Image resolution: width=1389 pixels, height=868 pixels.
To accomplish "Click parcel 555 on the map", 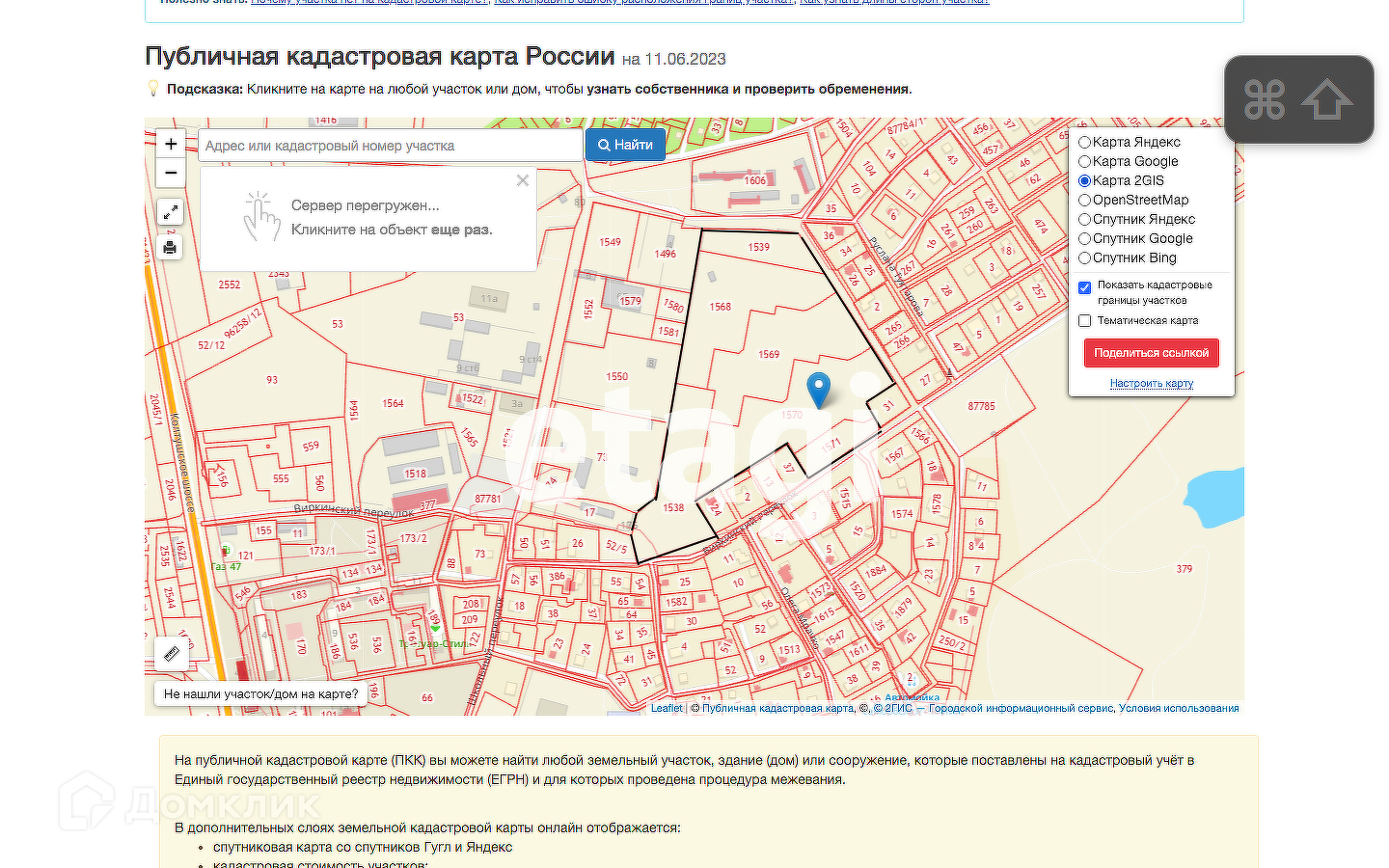I will 282,478.
